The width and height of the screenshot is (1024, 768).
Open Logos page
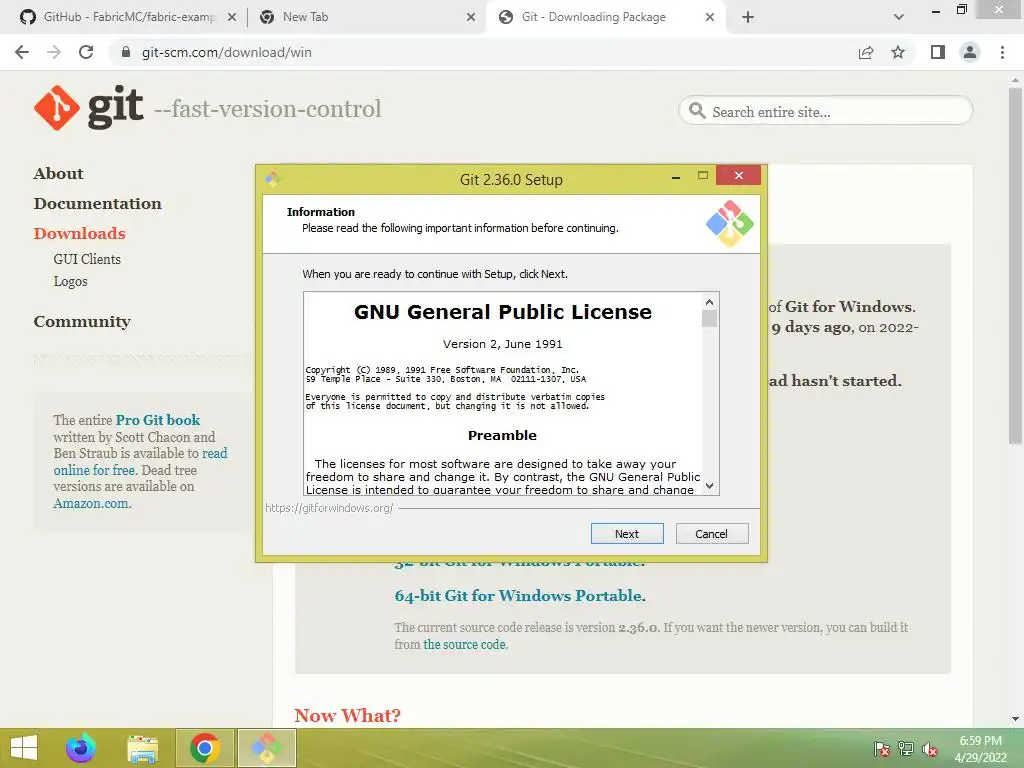[71, 281]
